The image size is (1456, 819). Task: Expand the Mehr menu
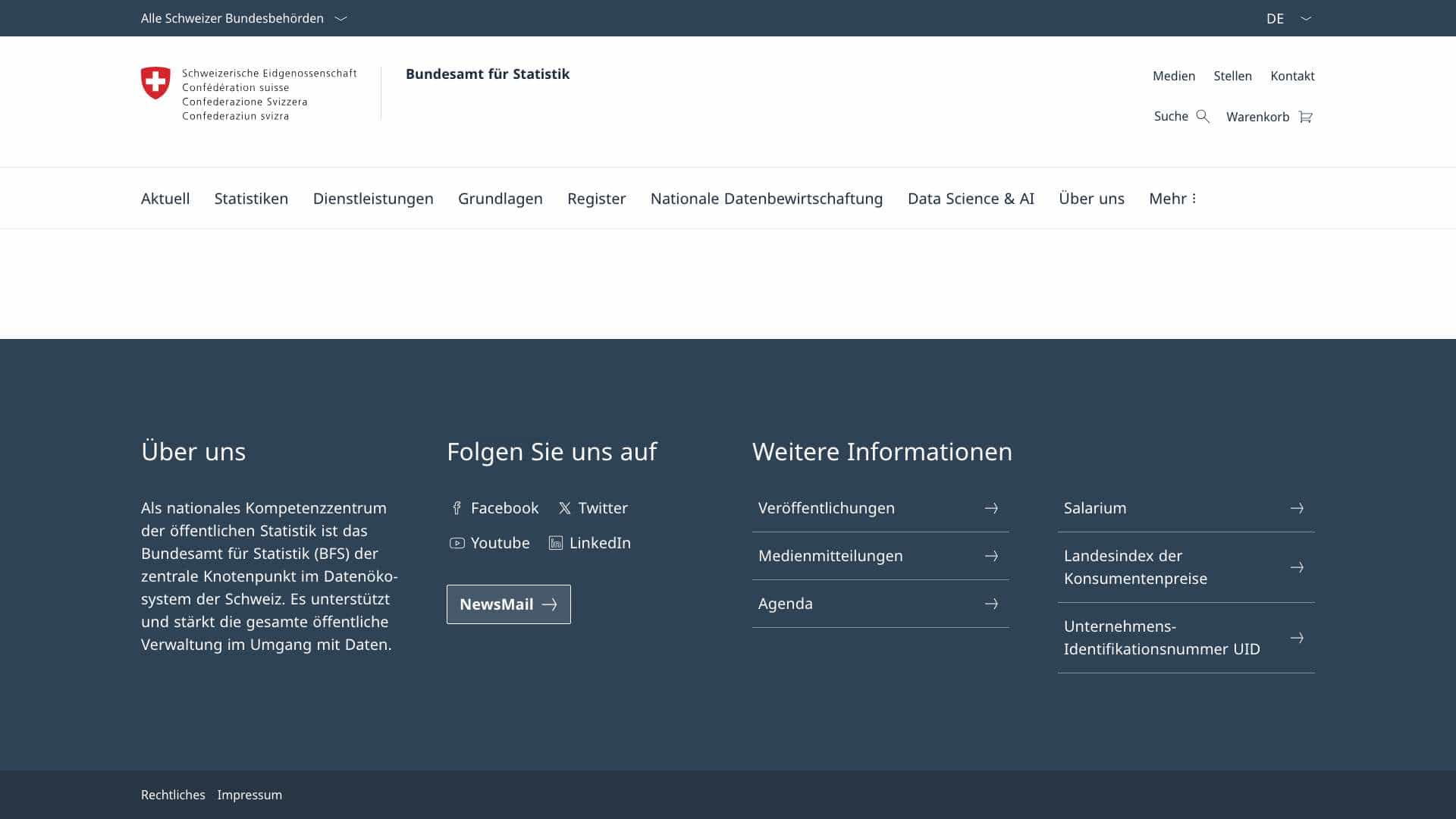click(x=1172, y=199)
